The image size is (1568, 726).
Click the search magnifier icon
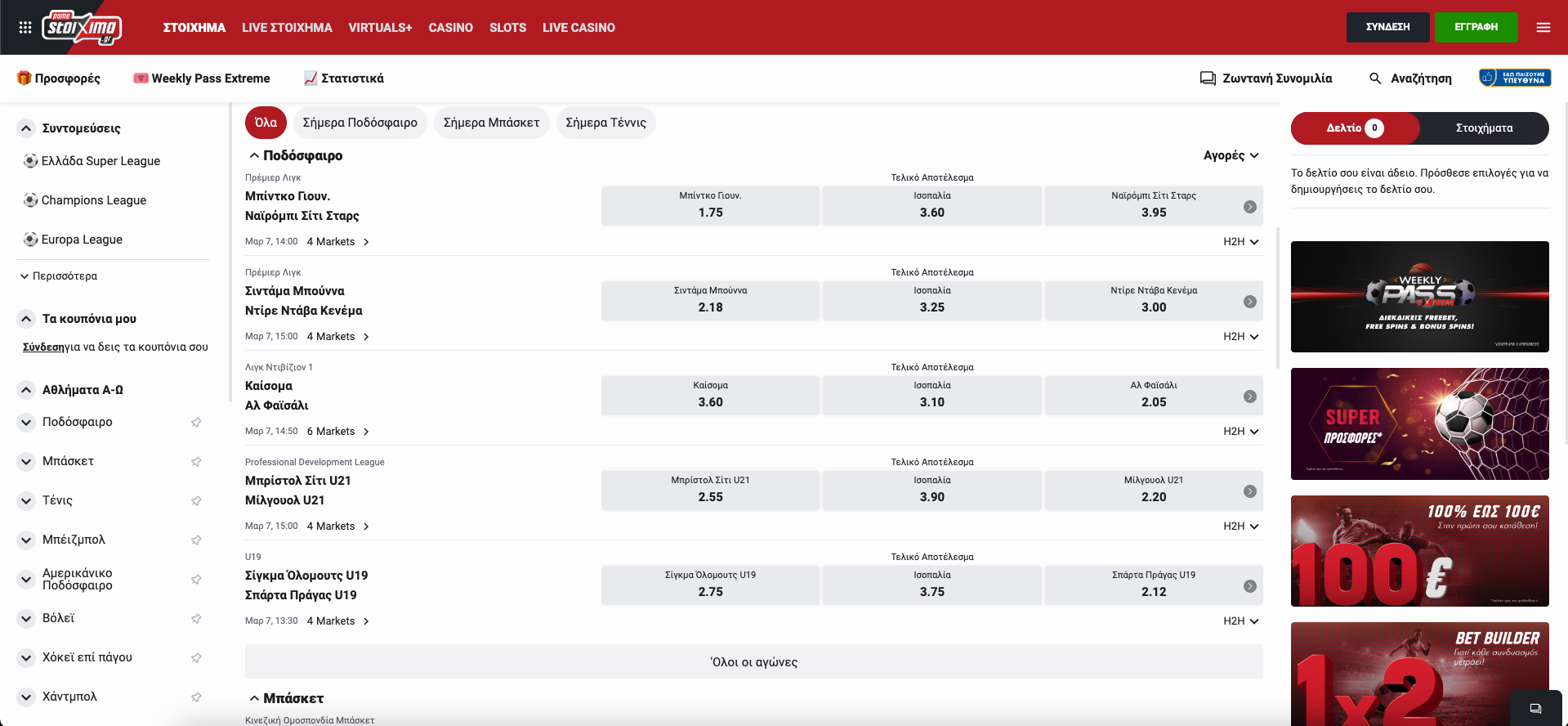pyautogui.click(x=1375, y=78)
